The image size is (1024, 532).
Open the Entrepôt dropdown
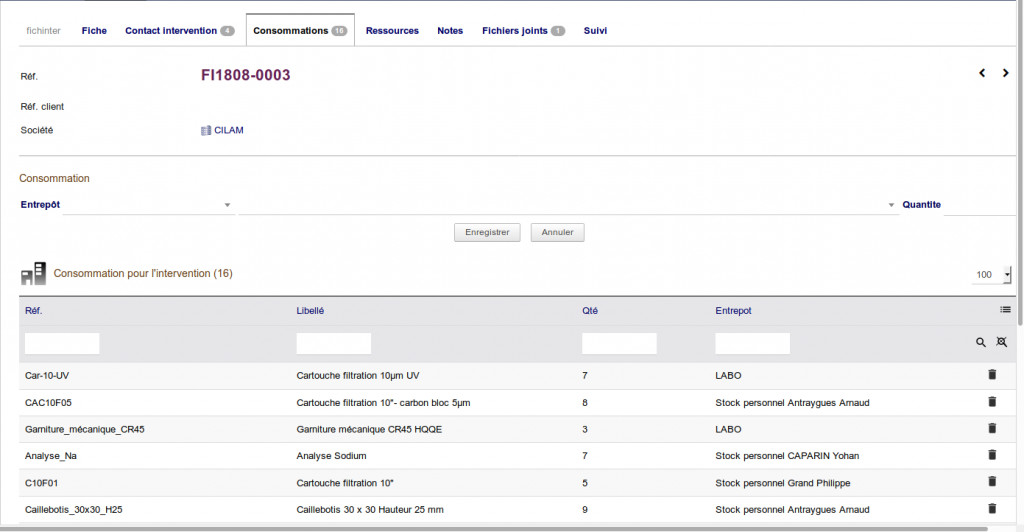(148, 205)
